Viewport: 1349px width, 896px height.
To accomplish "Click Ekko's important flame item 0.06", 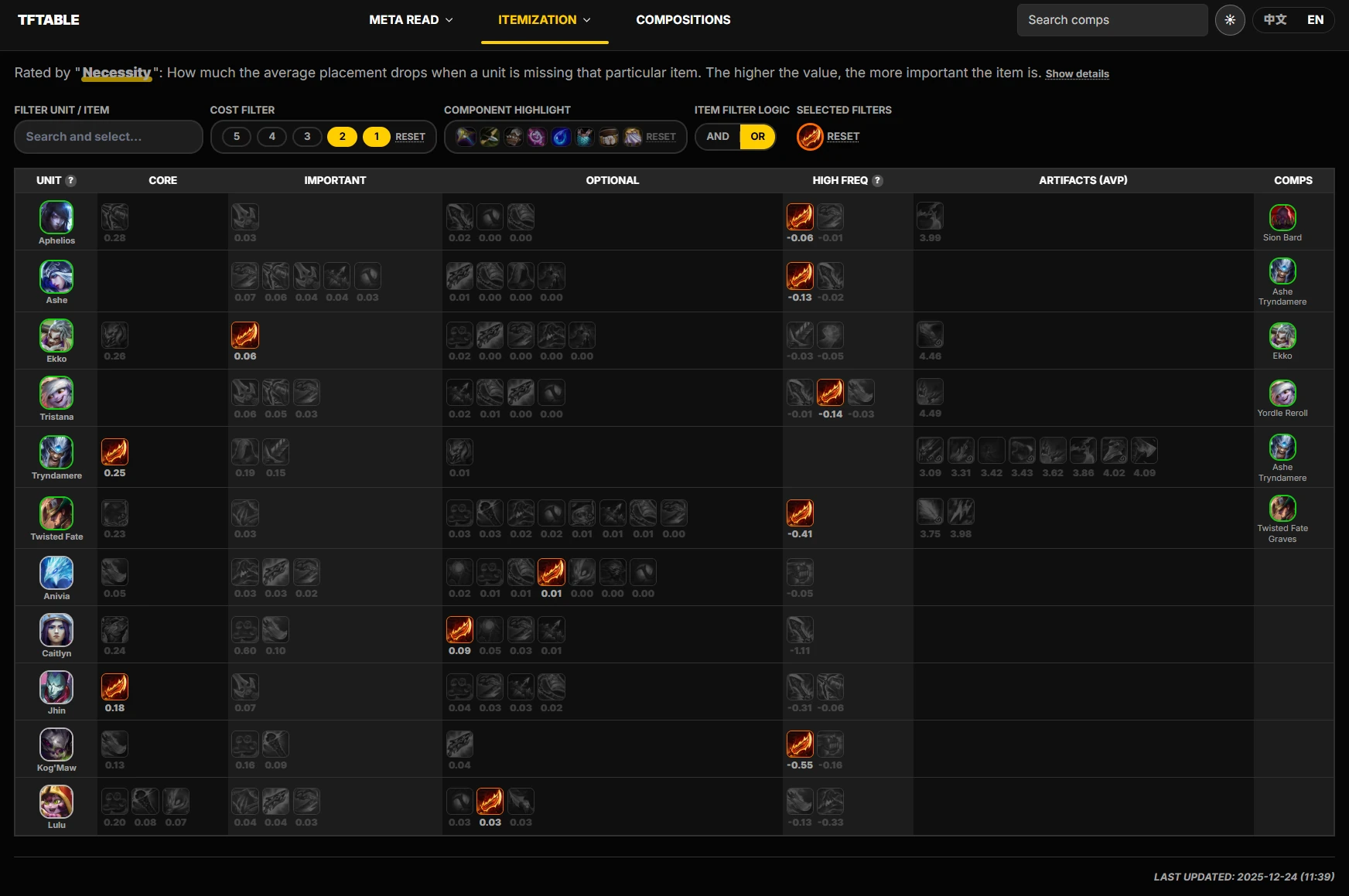I will (x=245, y=336).
